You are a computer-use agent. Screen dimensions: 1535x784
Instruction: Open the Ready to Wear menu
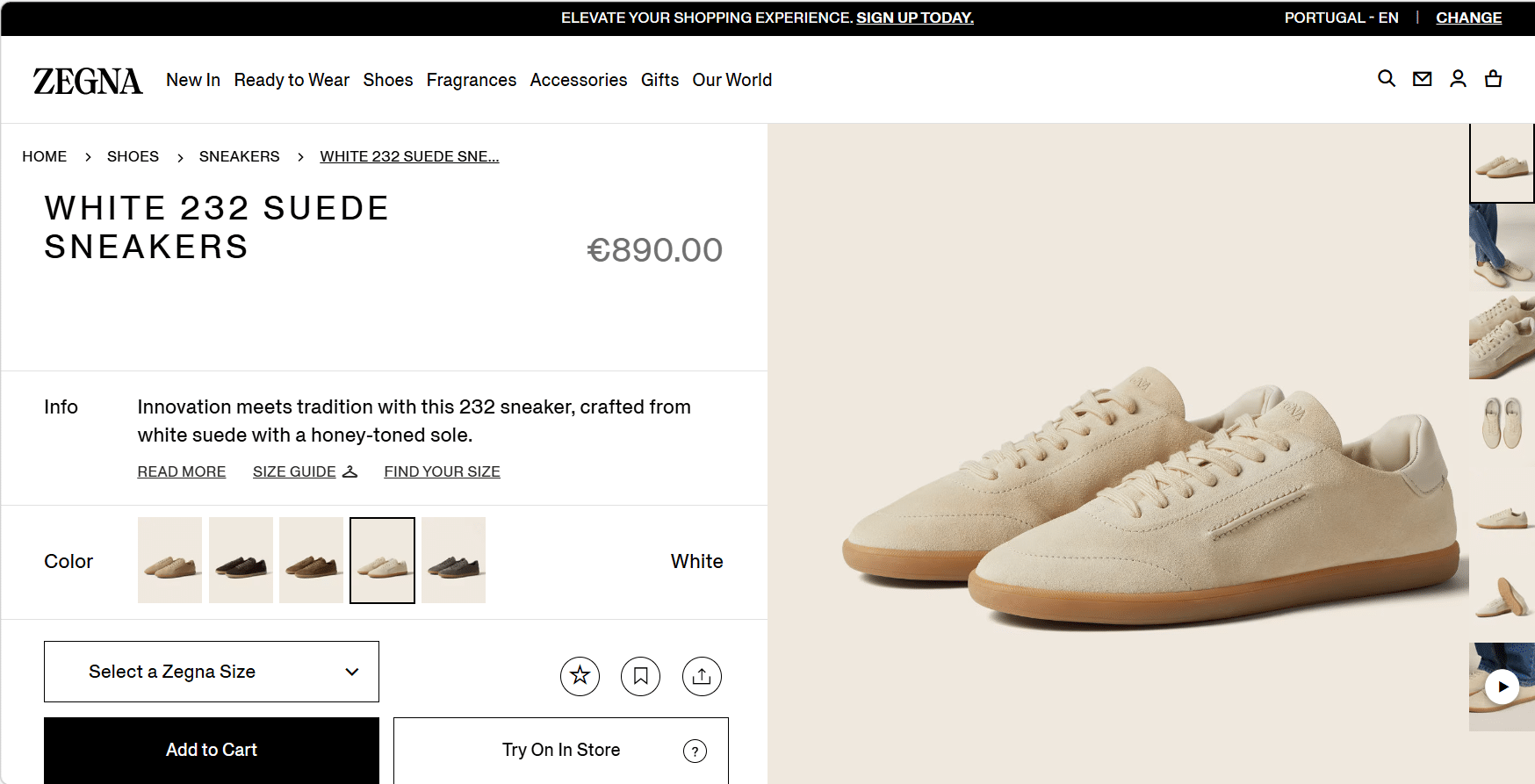[292, 80]
